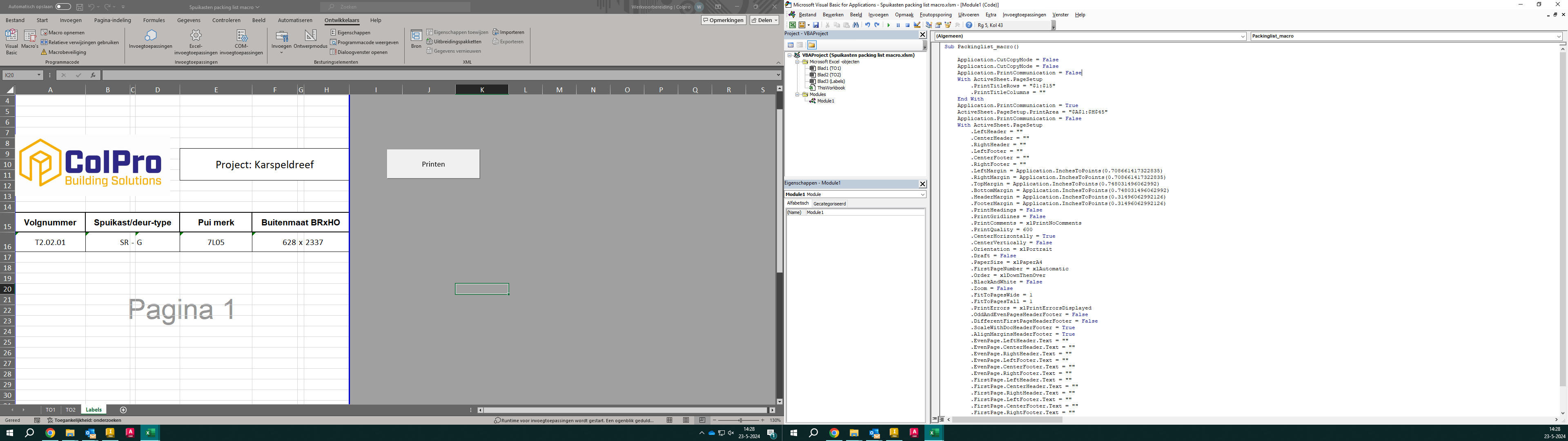The width and height of the screenshot is (1568, 441).
Task: Click the Printen button on the sheet
Action: [433, 164]
